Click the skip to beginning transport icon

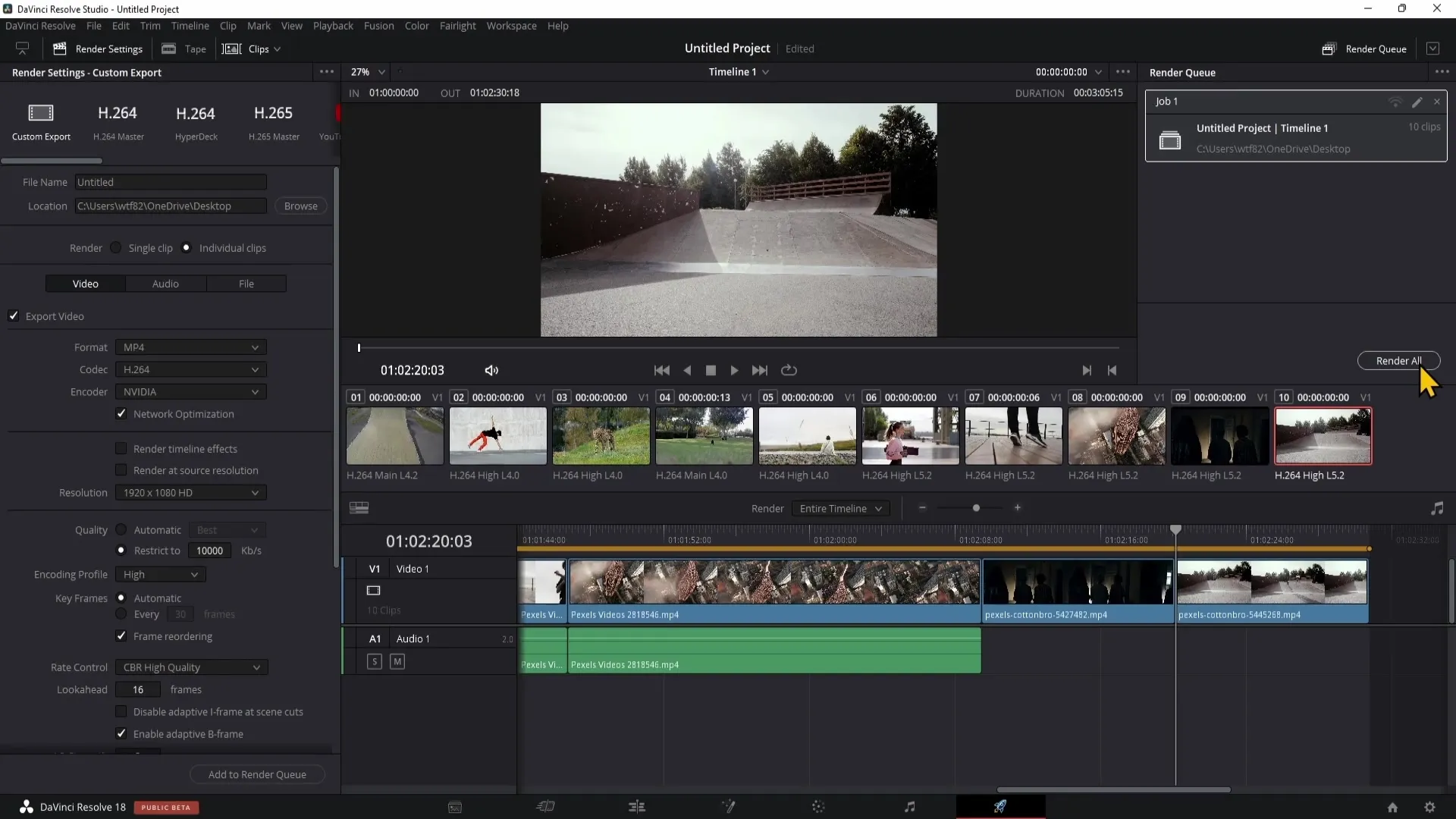point(662,370)
